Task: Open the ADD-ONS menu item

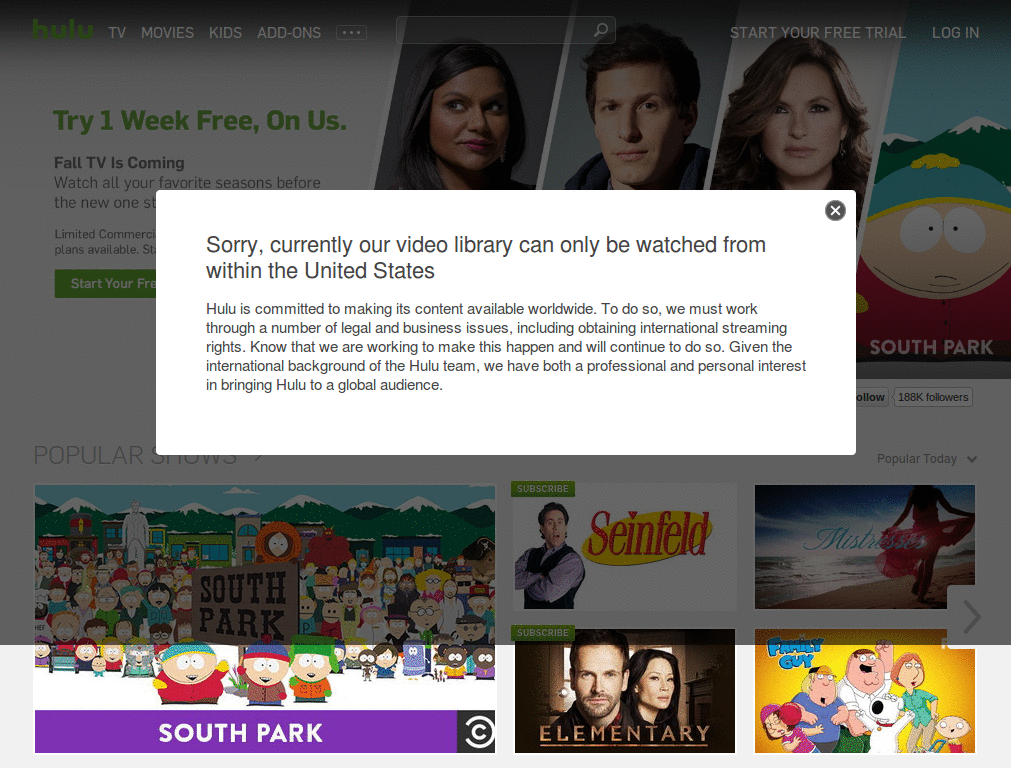Action: coord(289,32)
